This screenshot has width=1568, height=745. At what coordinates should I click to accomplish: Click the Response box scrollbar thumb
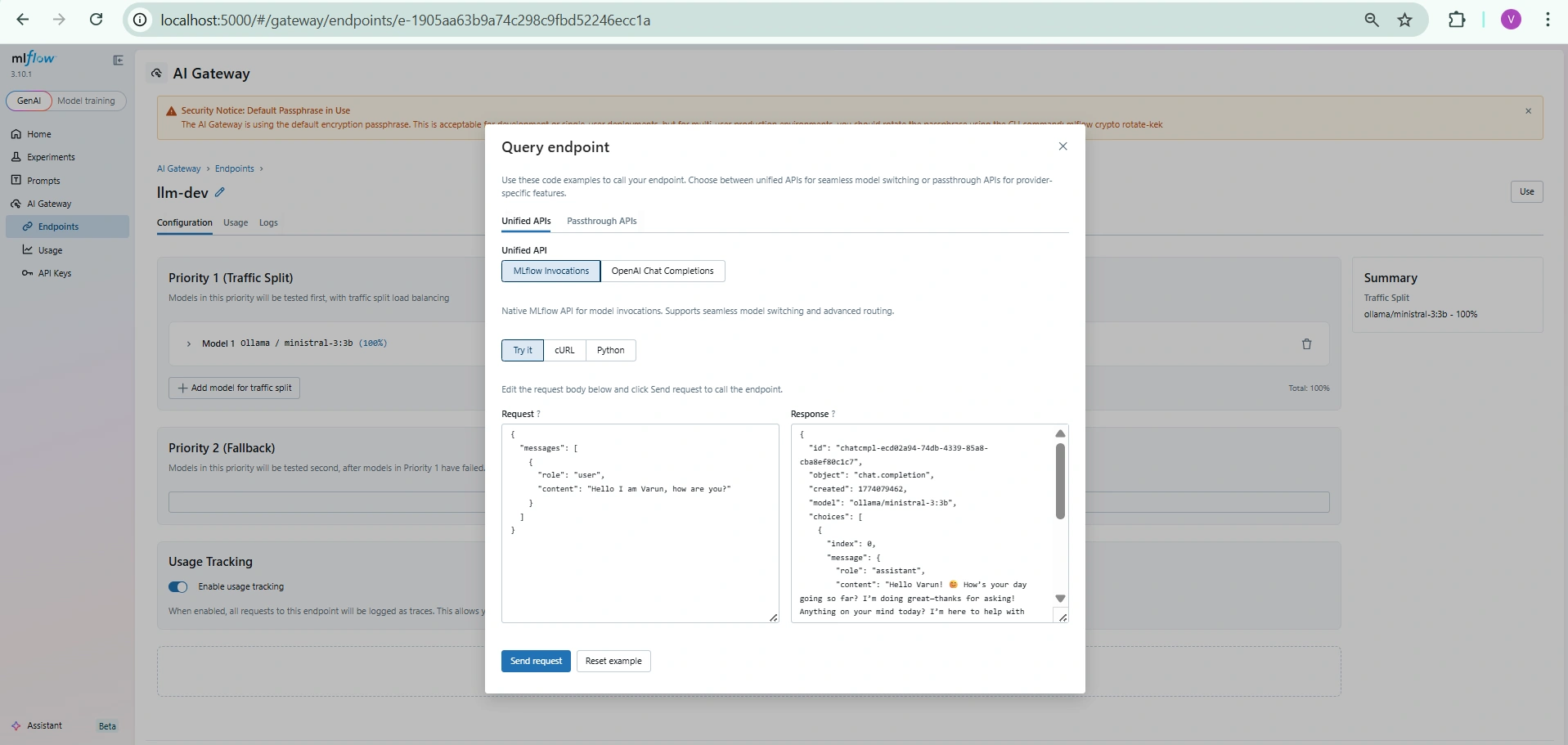[x=1060, y=482]
